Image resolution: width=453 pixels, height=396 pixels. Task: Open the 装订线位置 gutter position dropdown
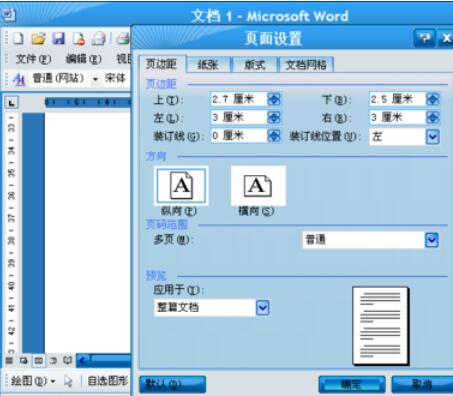click(x=432, y=137)
